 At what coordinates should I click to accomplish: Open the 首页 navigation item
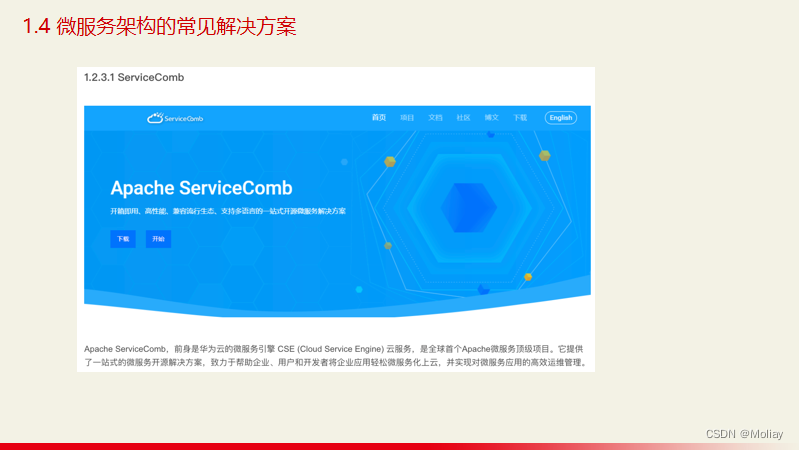379,118
